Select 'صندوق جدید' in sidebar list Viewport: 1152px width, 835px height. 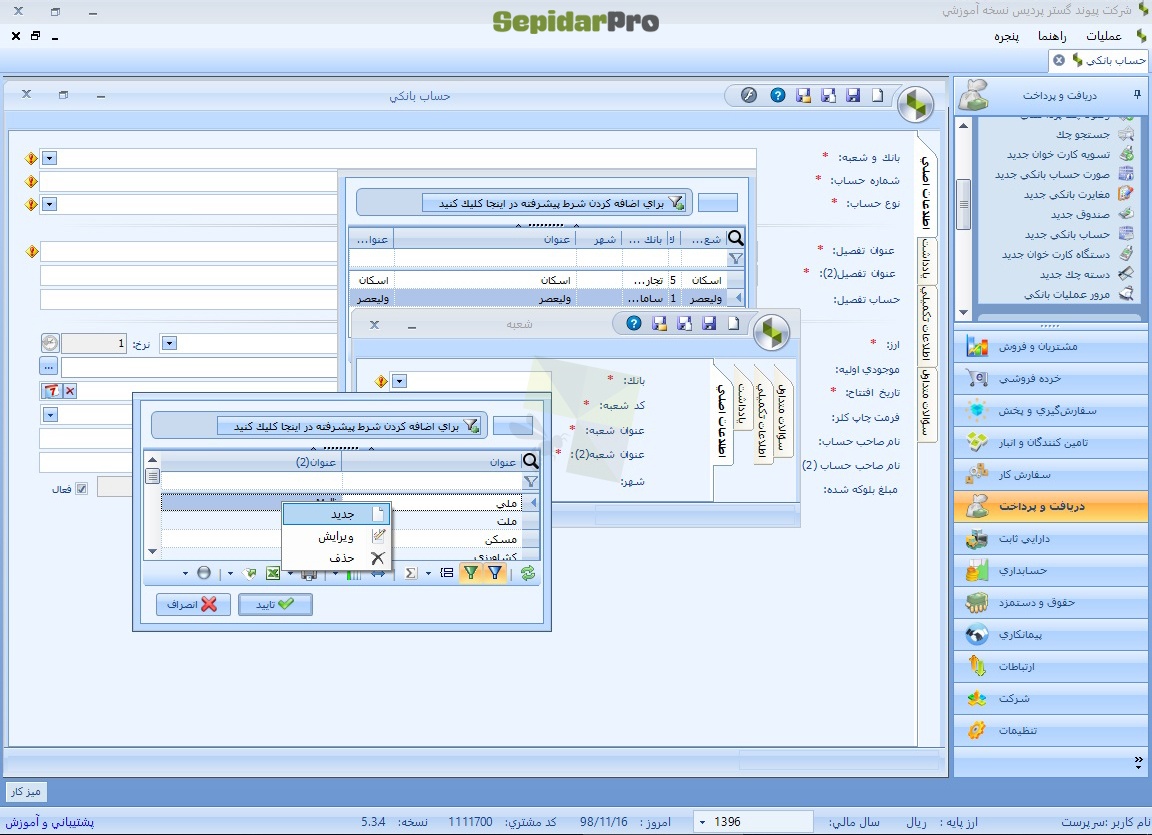click(x=1080, y=214)
